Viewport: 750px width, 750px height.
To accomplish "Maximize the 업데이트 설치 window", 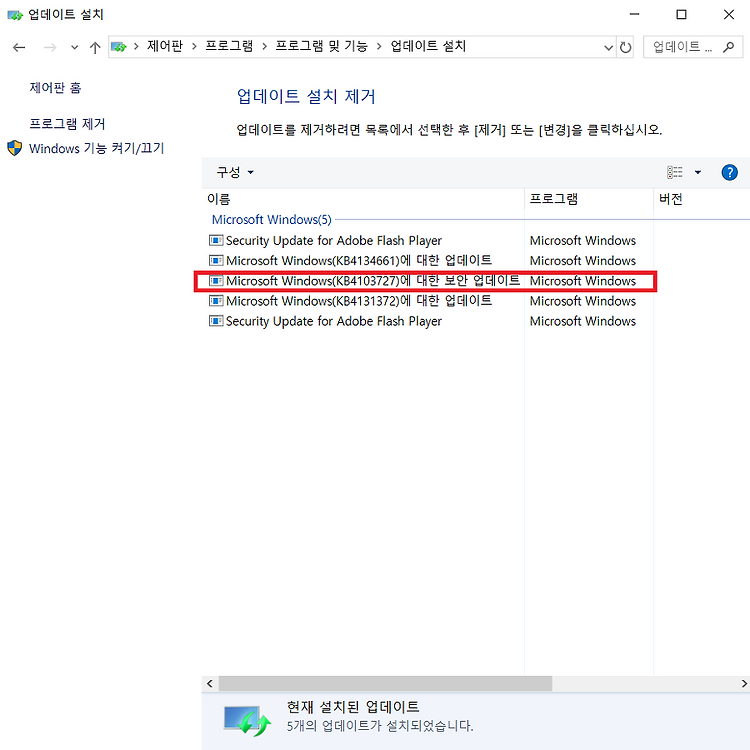I will point(681,14).
